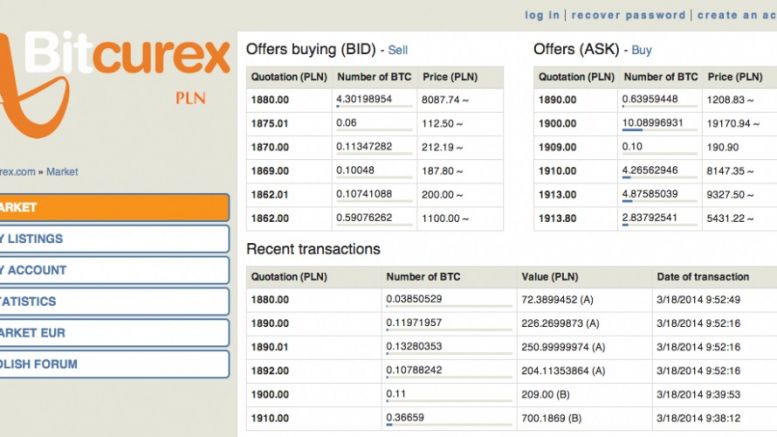Image resolution: width=777 pixels, height=437 pixels.
Task: Select transaction amount 0.03850529
Action: pos(414,299)
